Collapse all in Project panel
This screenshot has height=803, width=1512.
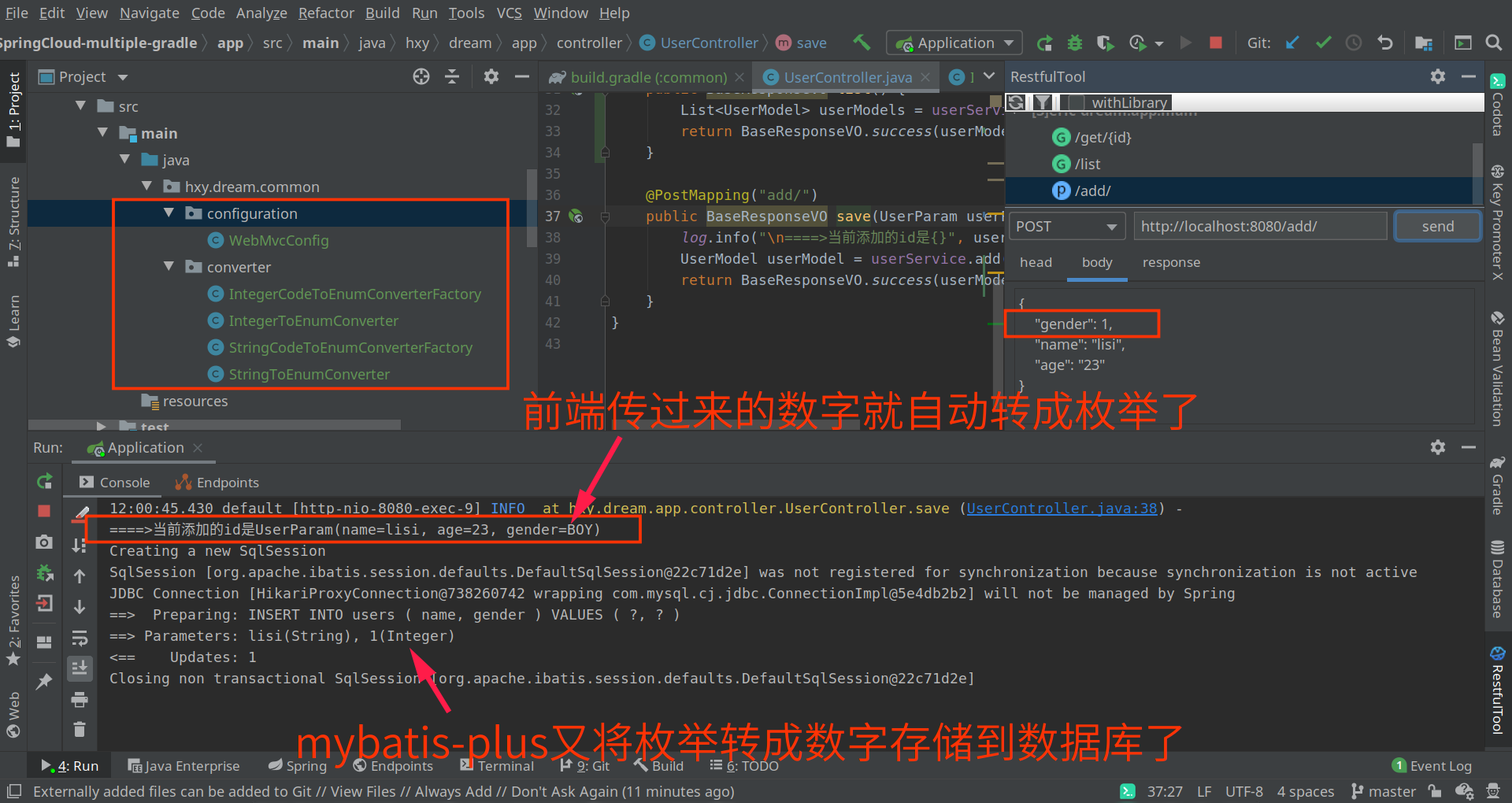tap(452, 76)
